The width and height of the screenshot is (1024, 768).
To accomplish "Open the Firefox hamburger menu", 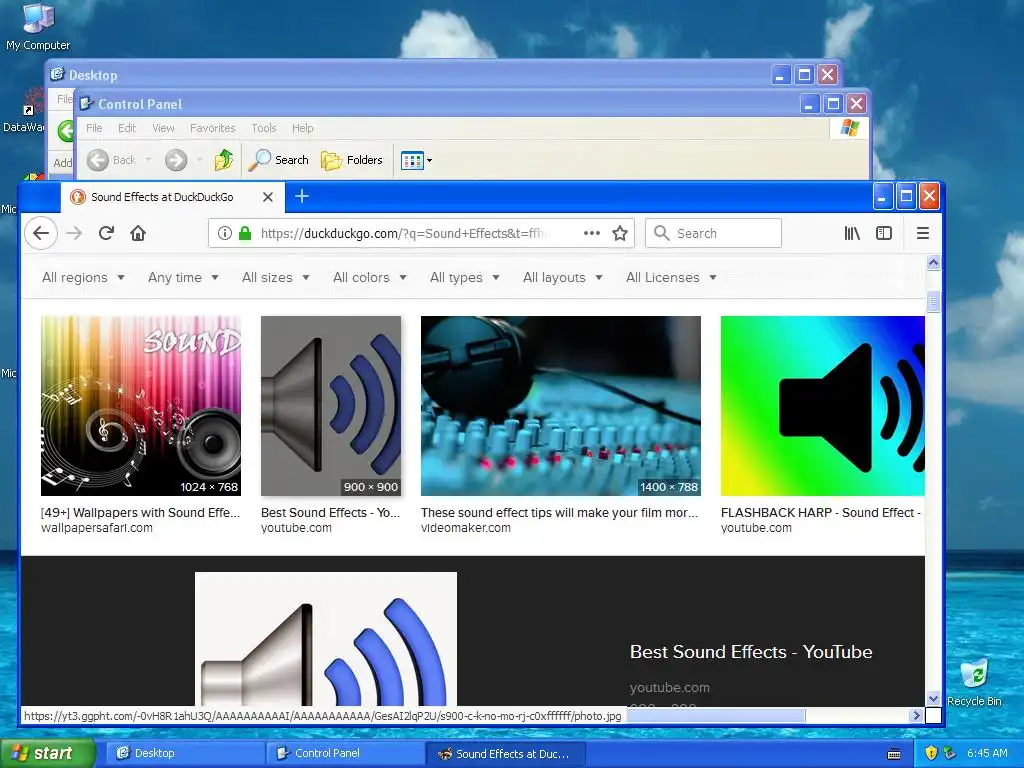I will pos(923,233).
